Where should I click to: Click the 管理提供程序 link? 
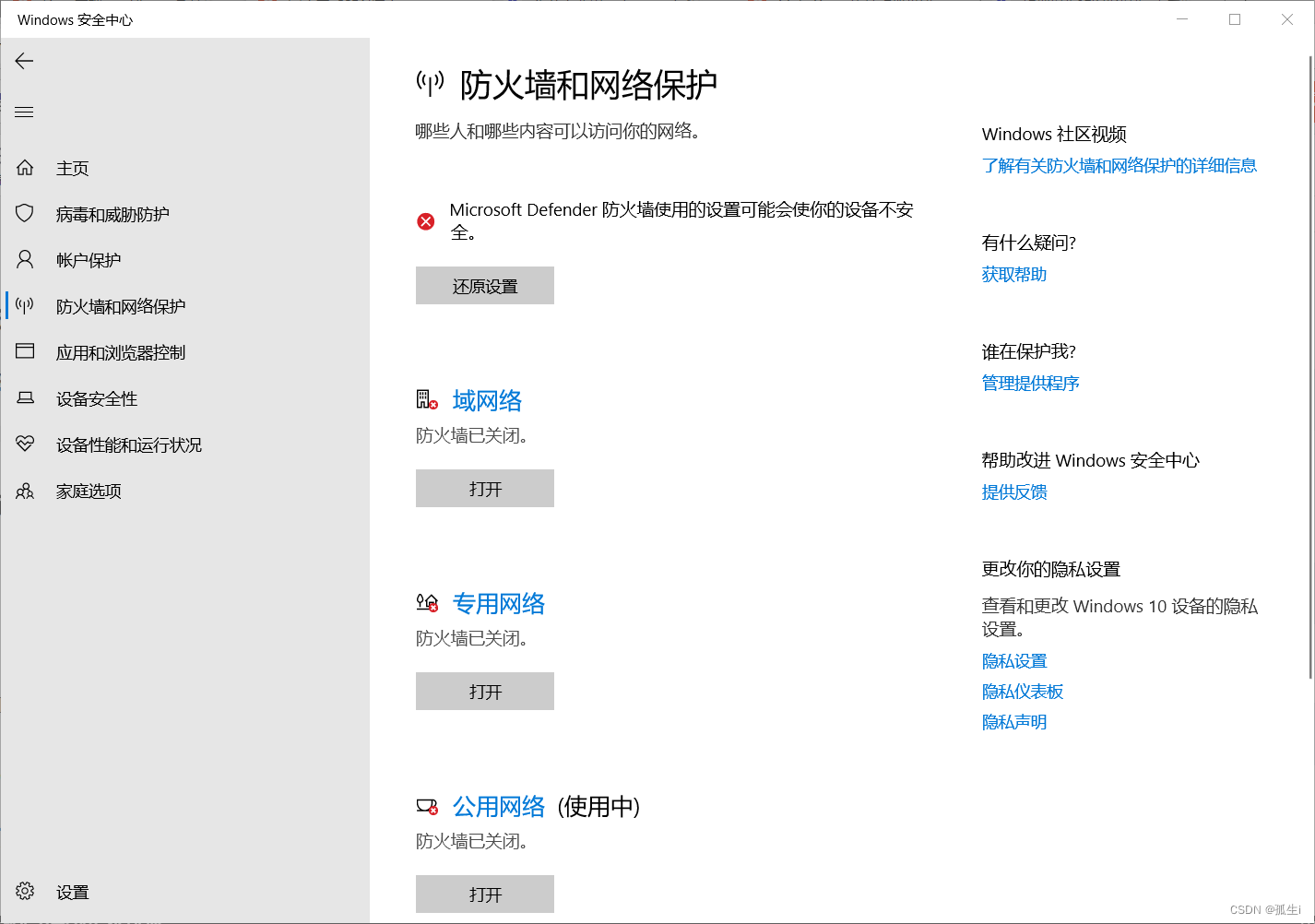point(1031,383)
